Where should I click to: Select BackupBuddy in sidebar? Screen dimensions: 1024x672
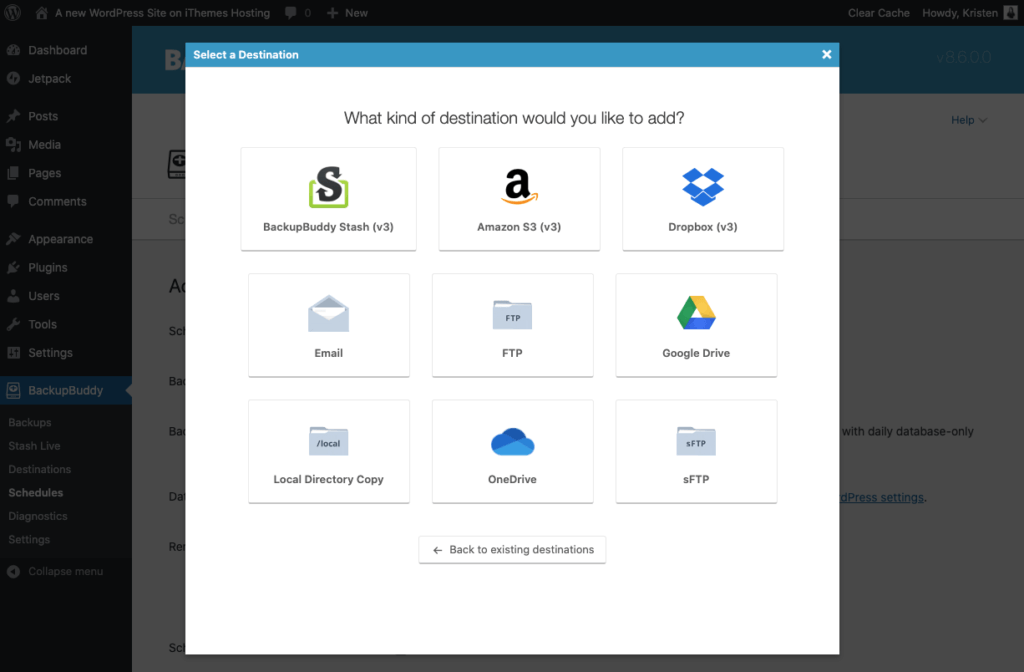click(65, 391)
